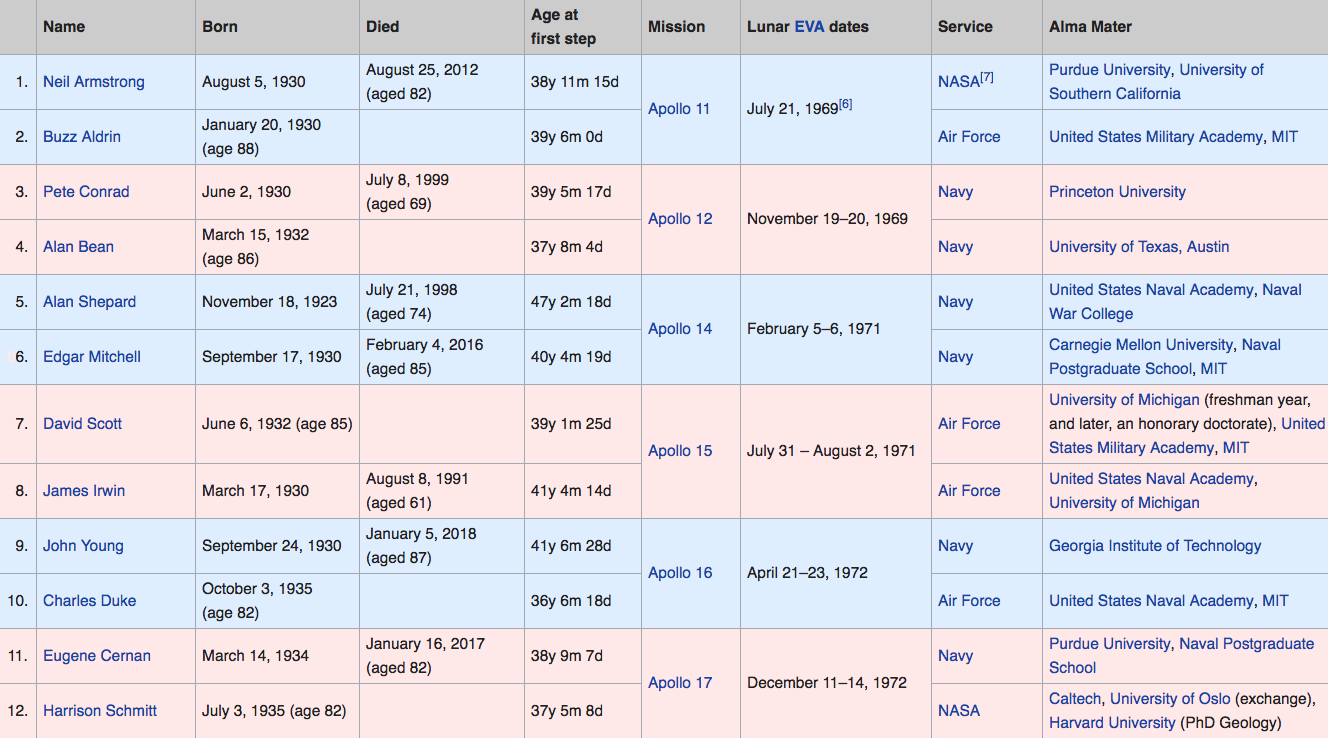1328x738 pixels.
Task: Click the Apollo 14 mission link
Action: (680, 329)
